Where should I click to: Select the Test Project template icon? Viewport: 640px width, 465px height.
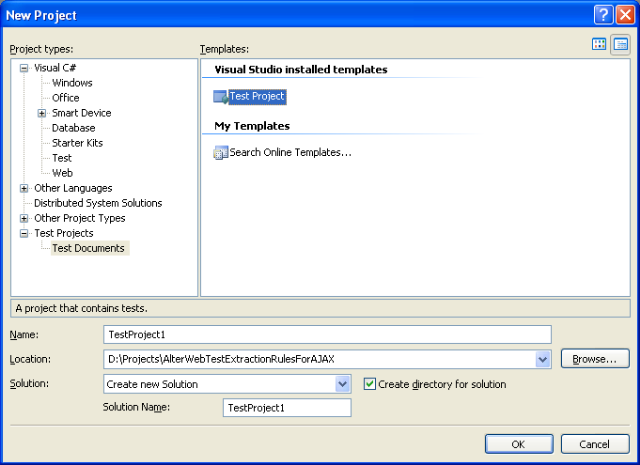[x=220, y=97]
